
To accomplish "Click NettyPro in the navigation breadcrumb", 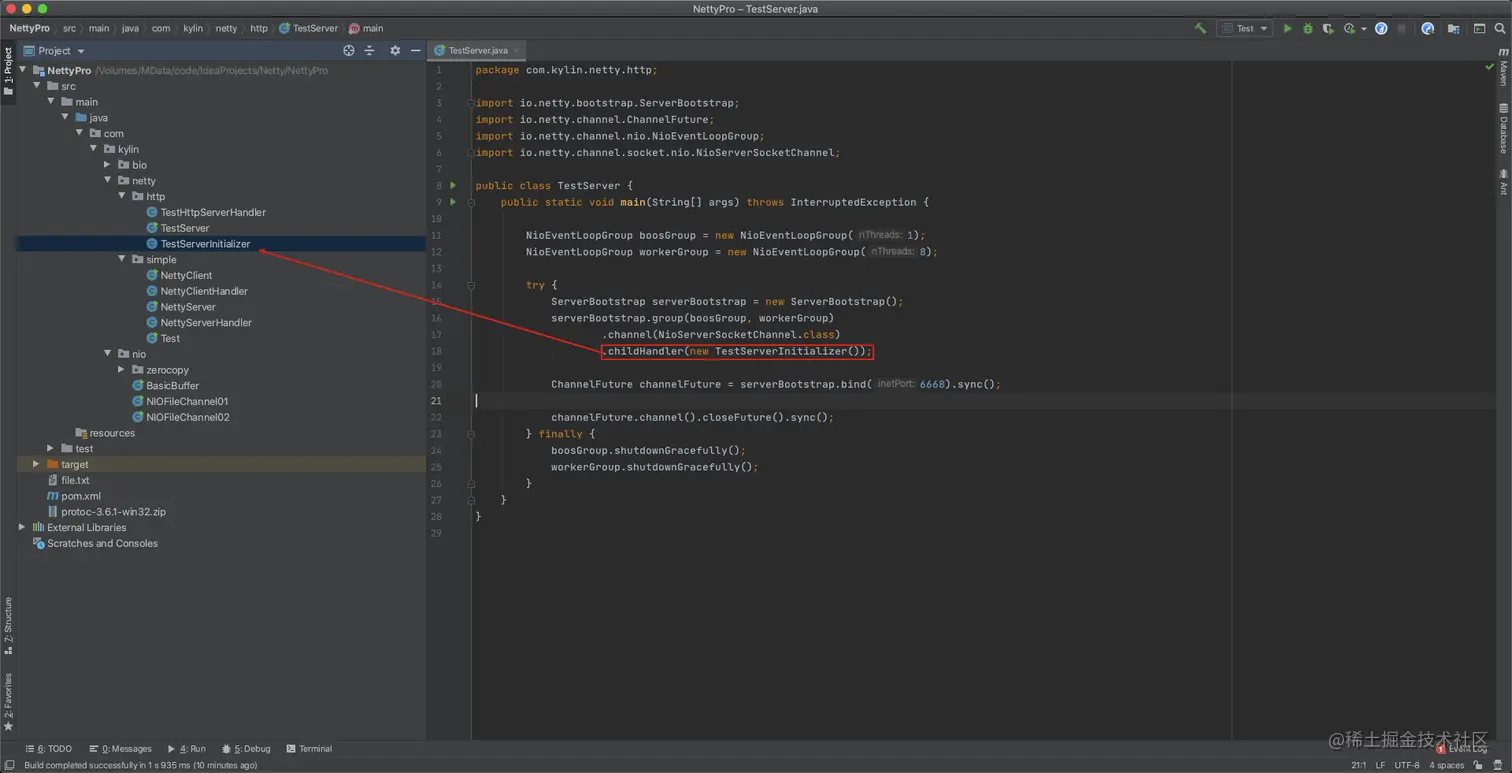I will (x=29, y=28).
